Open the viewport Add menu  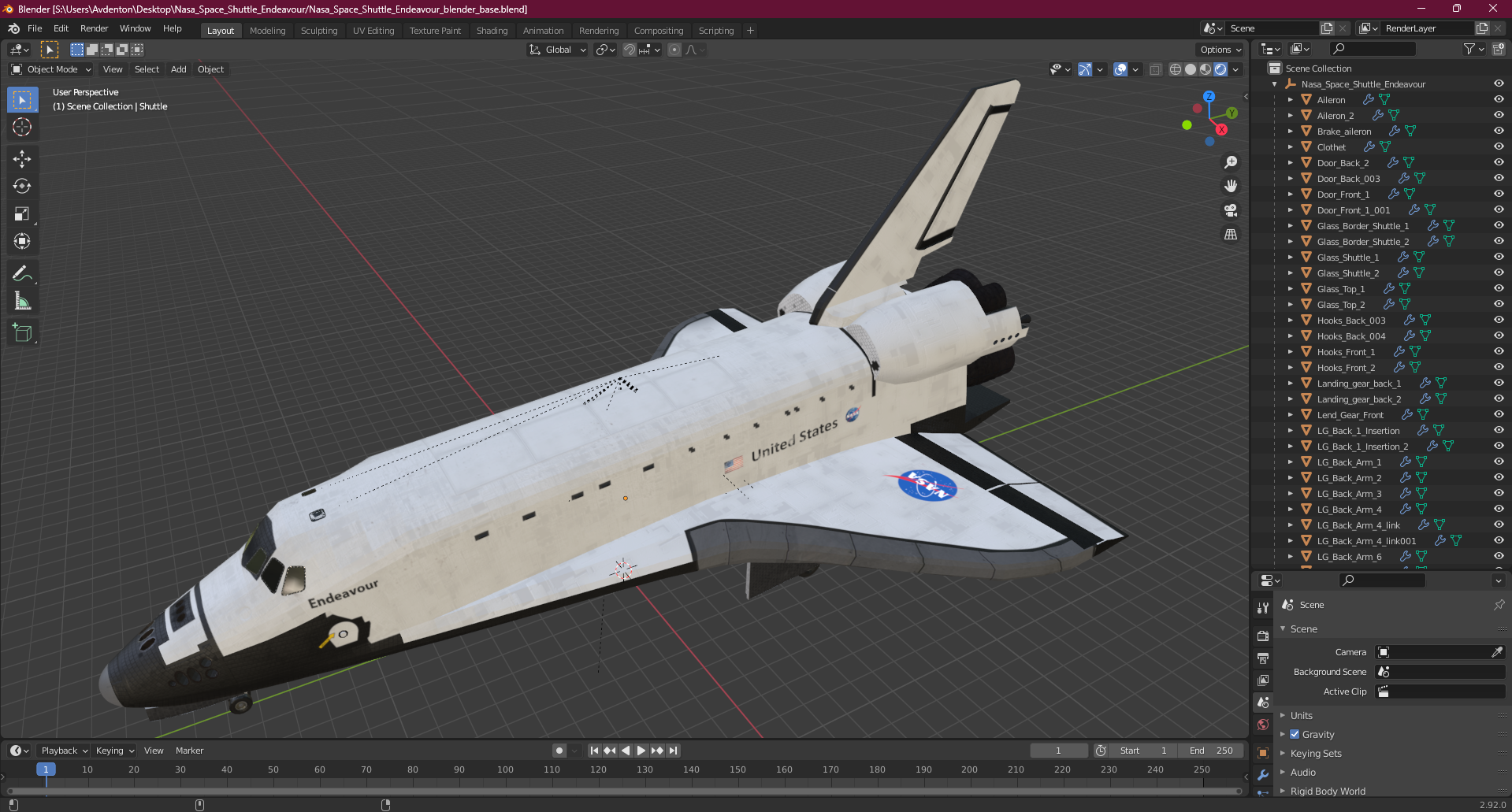[x=179, y=69]
